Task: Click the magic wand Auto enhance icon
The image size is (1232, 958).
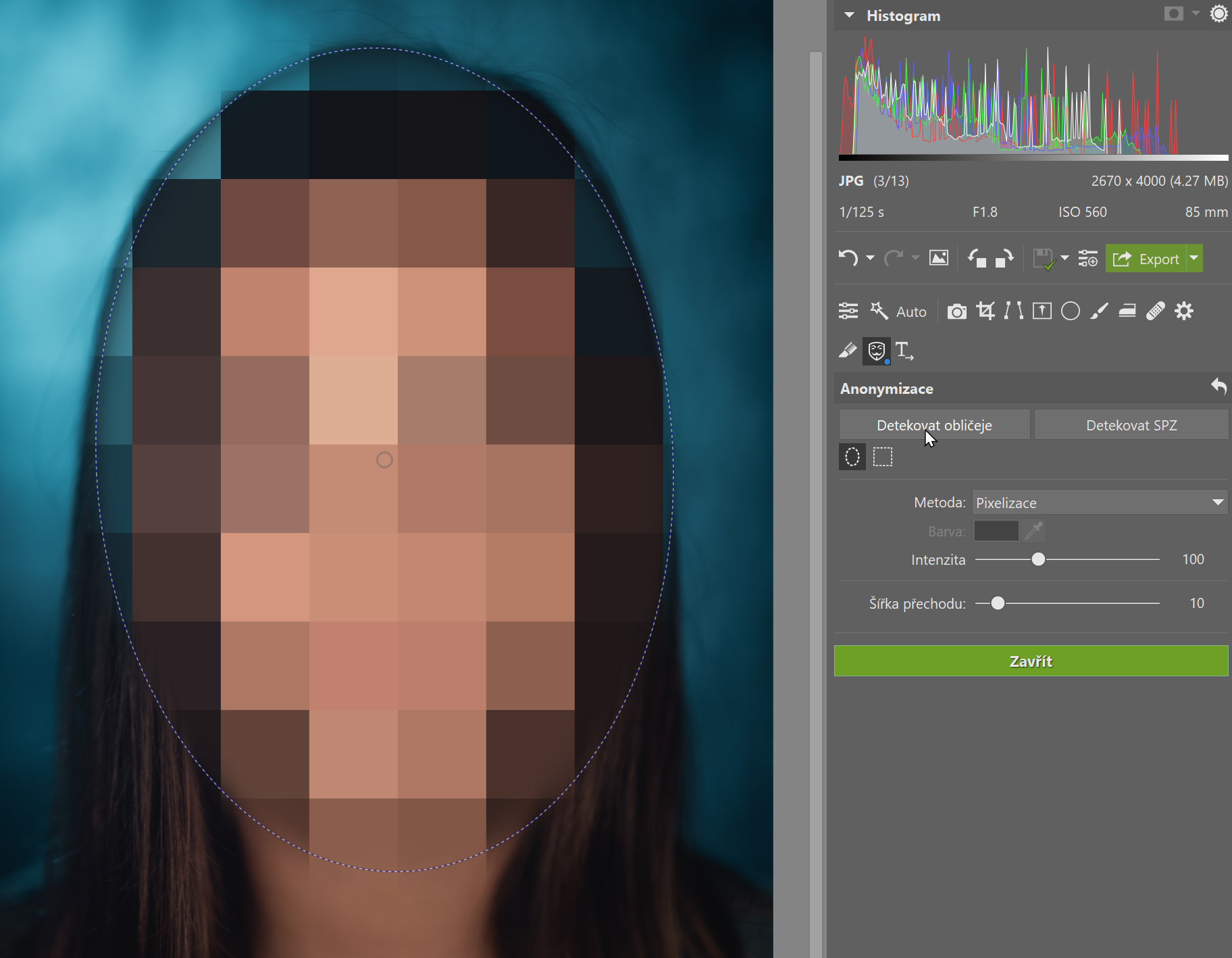Action: coord(879,310)
